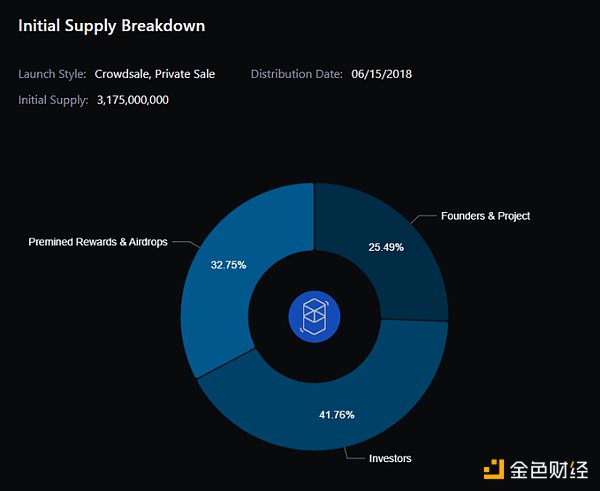This screenshot has height=491, width=600.
Task: Click the 'Launch Style:' field label
Action: [52, 74]
